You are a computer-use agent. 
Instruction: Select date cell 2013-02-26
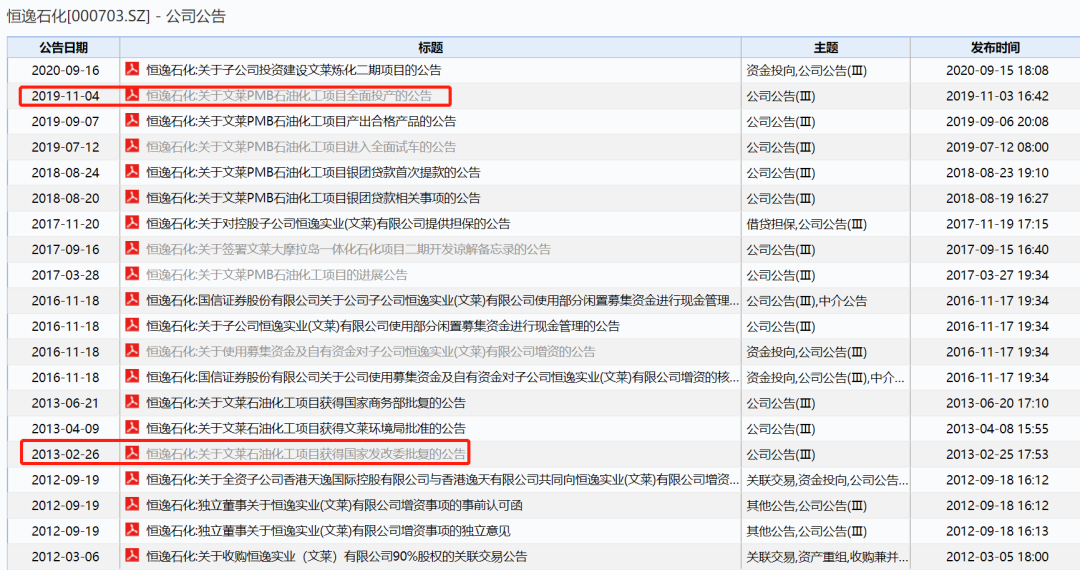click(x=65, y=454)
